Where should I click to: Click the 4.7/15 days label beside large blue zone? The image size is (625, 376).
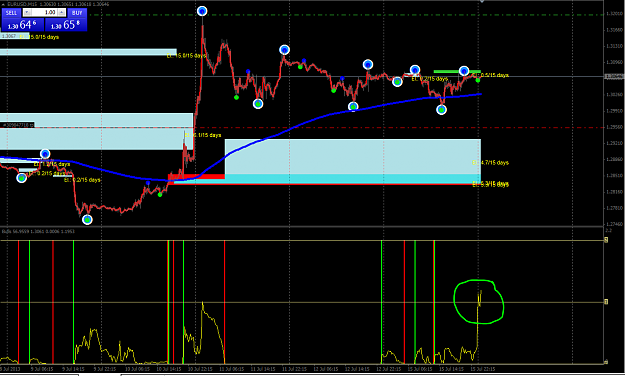pos(490,163)
